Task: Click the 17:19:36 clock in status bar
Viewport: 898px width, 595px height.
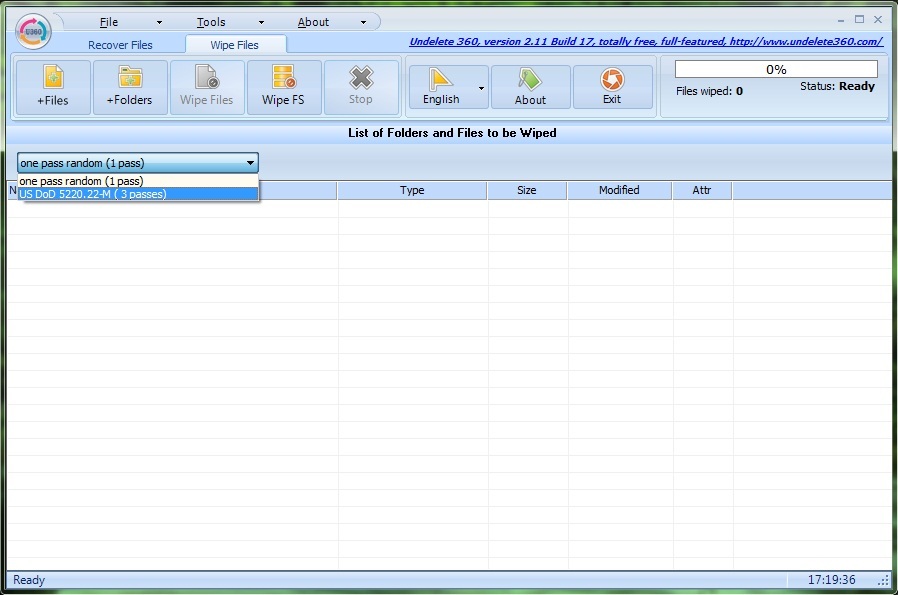Action: tap(832, 580)
